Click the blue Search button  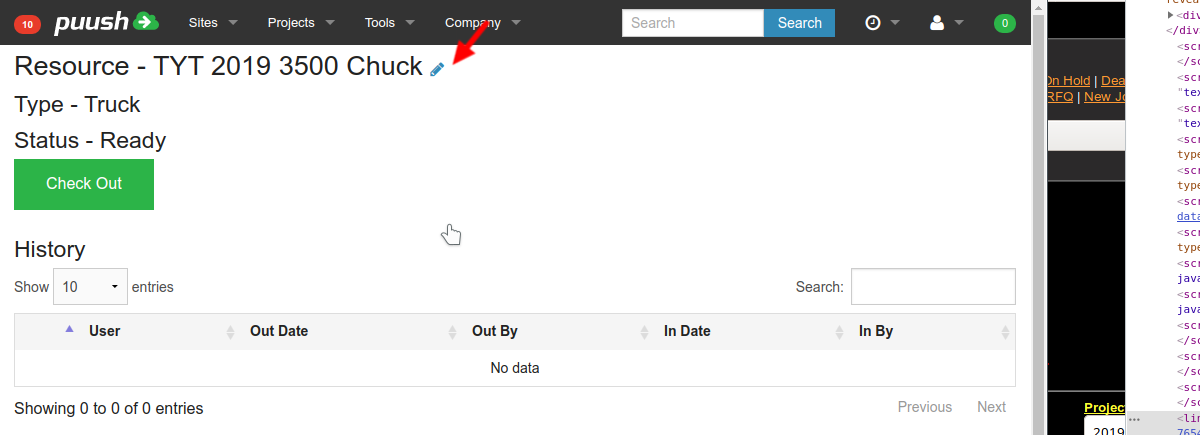[799, 23]
